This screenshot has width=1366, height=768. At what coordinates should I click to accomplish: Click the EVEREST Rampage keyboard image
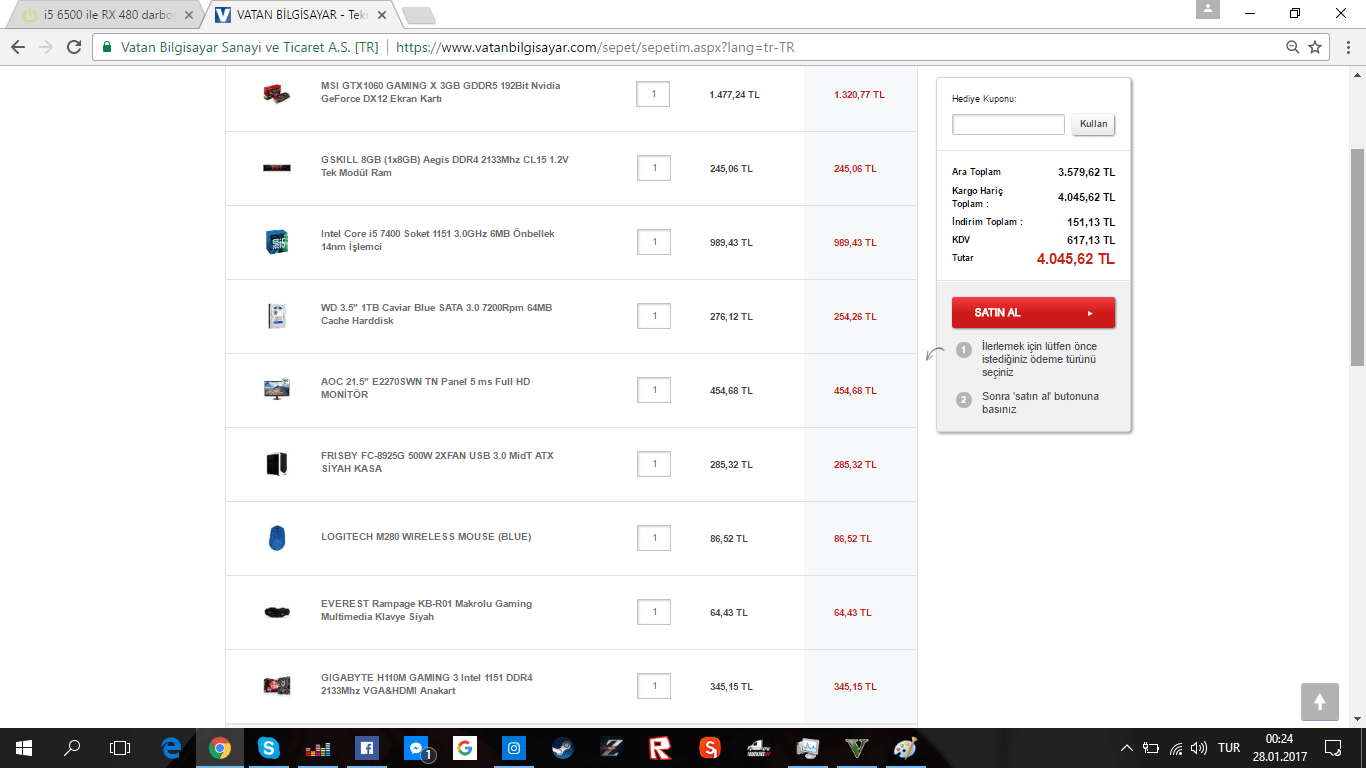click(277, 611)
